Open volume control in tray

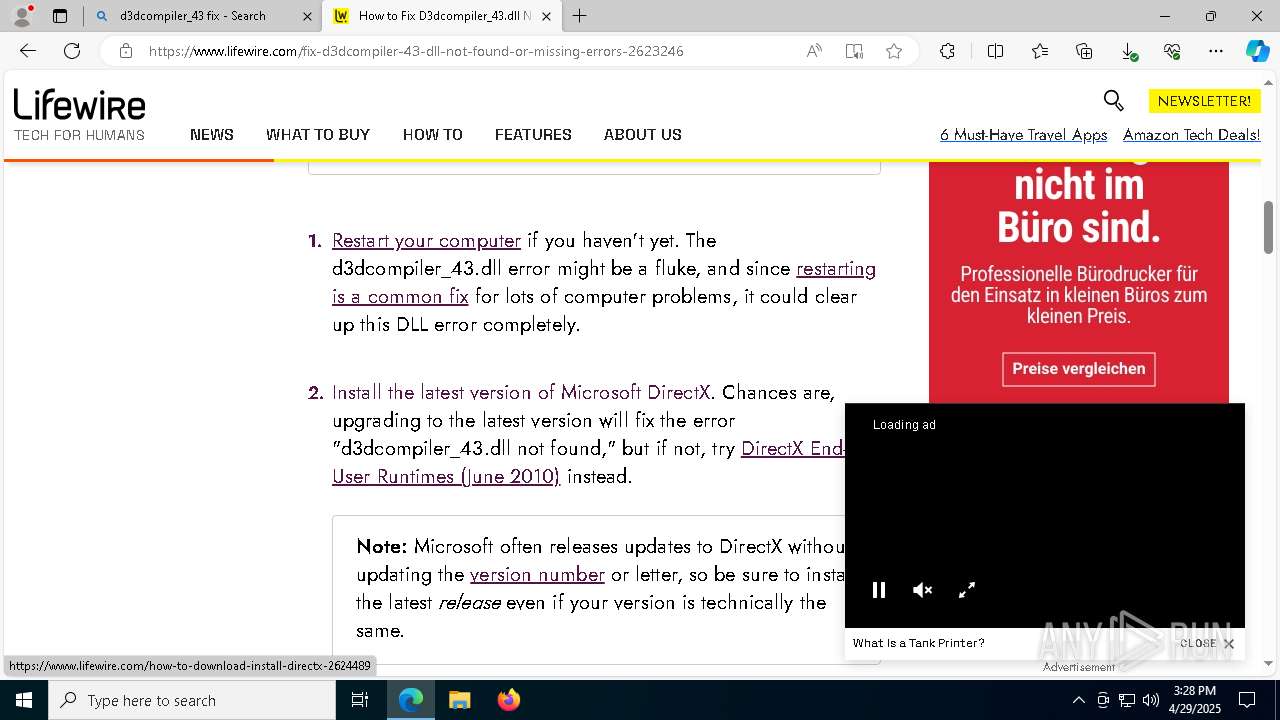pyautogui.click(x=1151, y=700)
